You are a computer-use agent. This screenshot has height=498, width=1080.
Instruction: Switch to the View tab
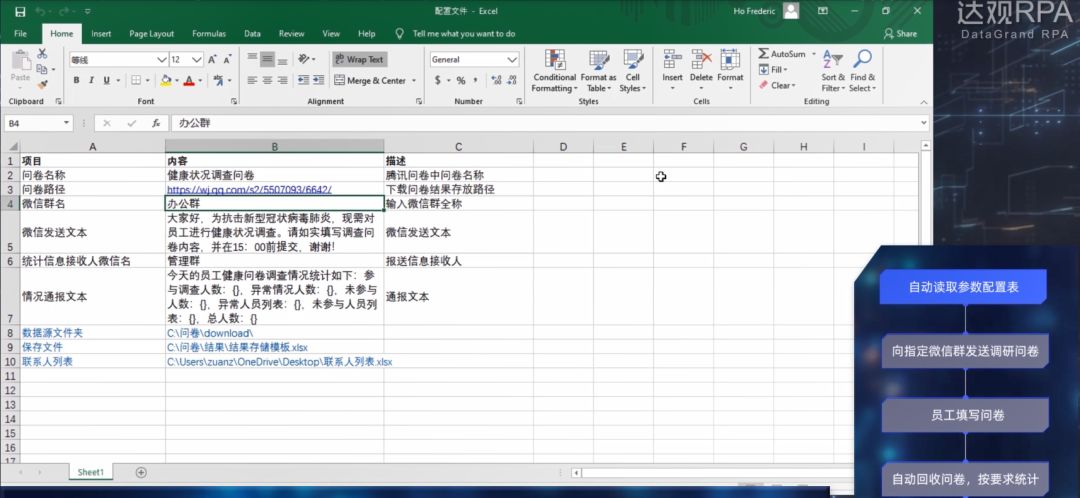pyautogui.click(x=331, y=34)
